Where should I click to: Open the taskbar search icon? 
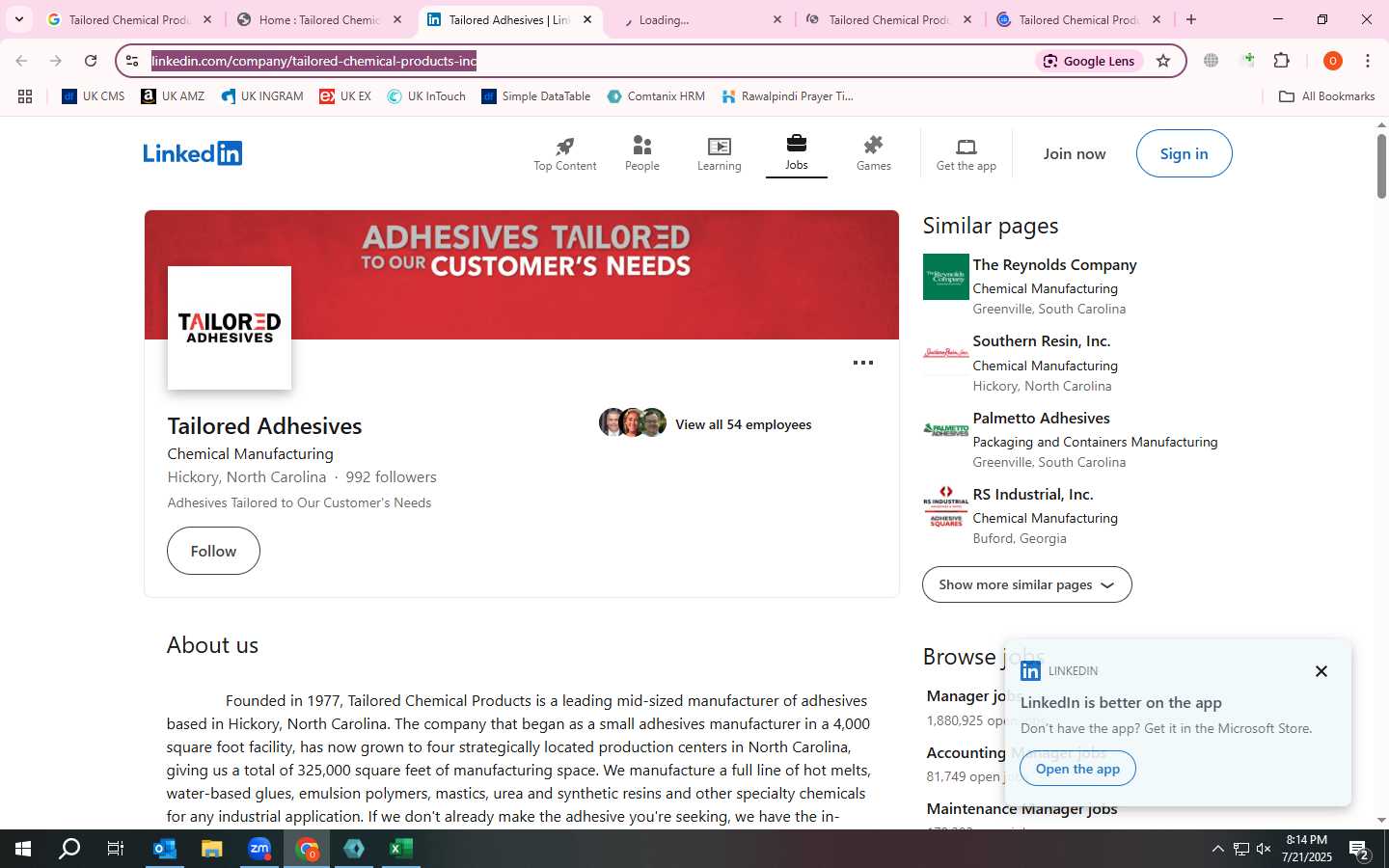coord(69,849)
